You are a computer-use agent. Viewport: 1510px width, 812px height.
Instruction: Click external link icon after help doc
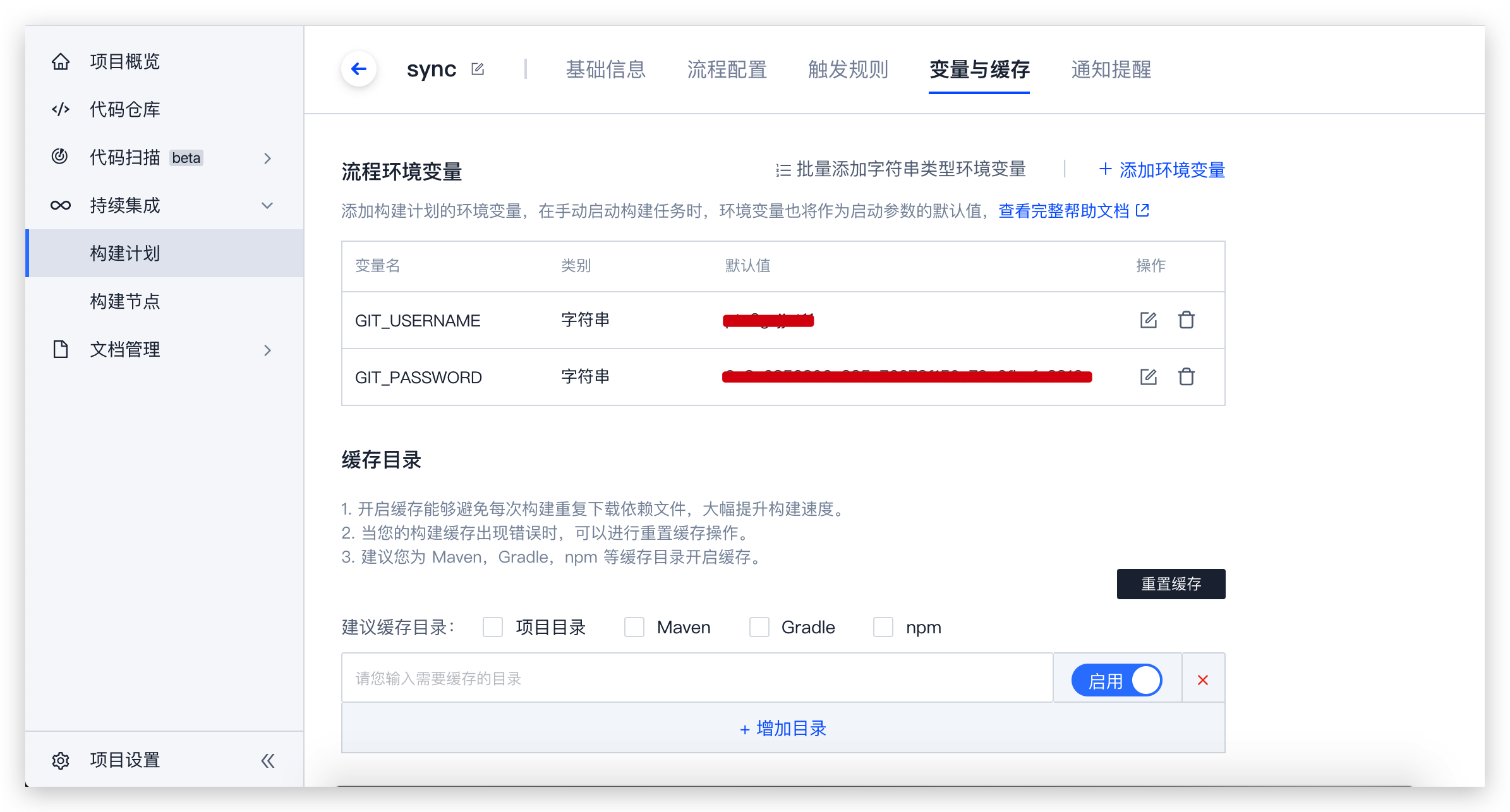1142,210
